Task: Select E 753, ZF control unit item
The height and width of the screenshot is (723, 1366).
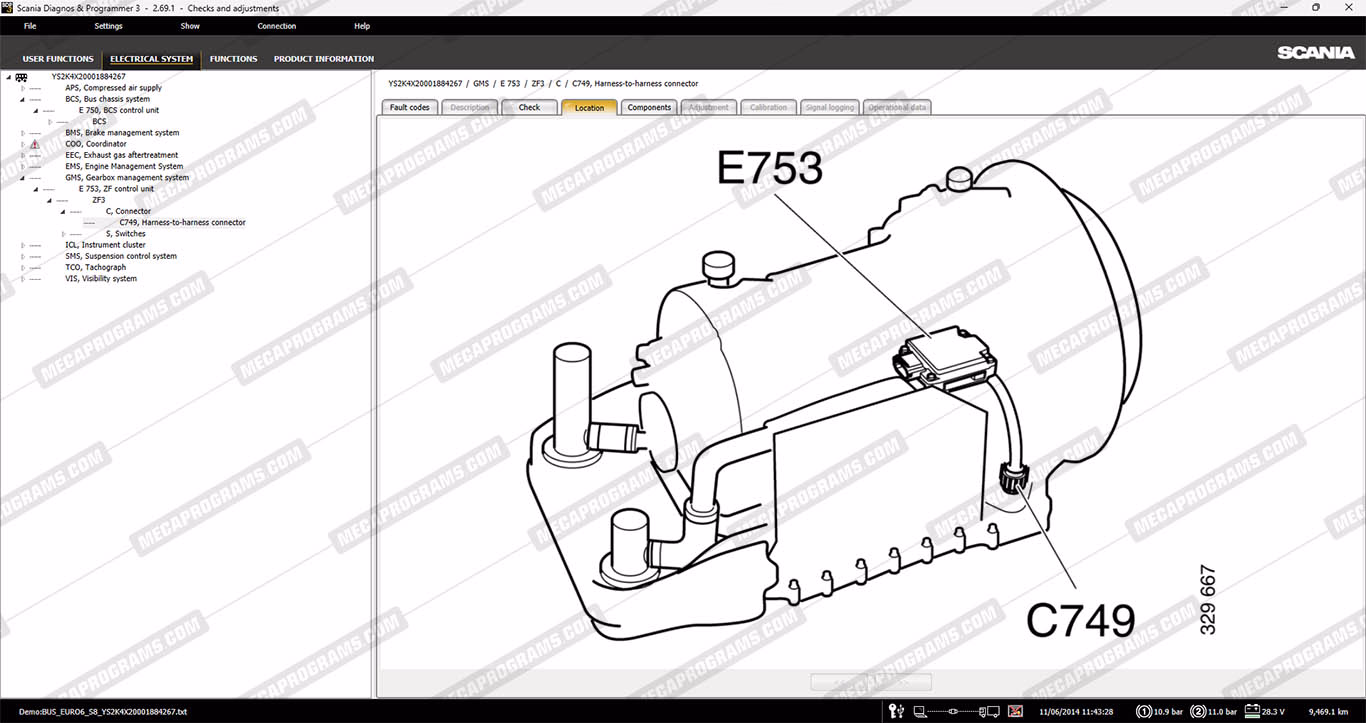Action: (x=116, y=189)
